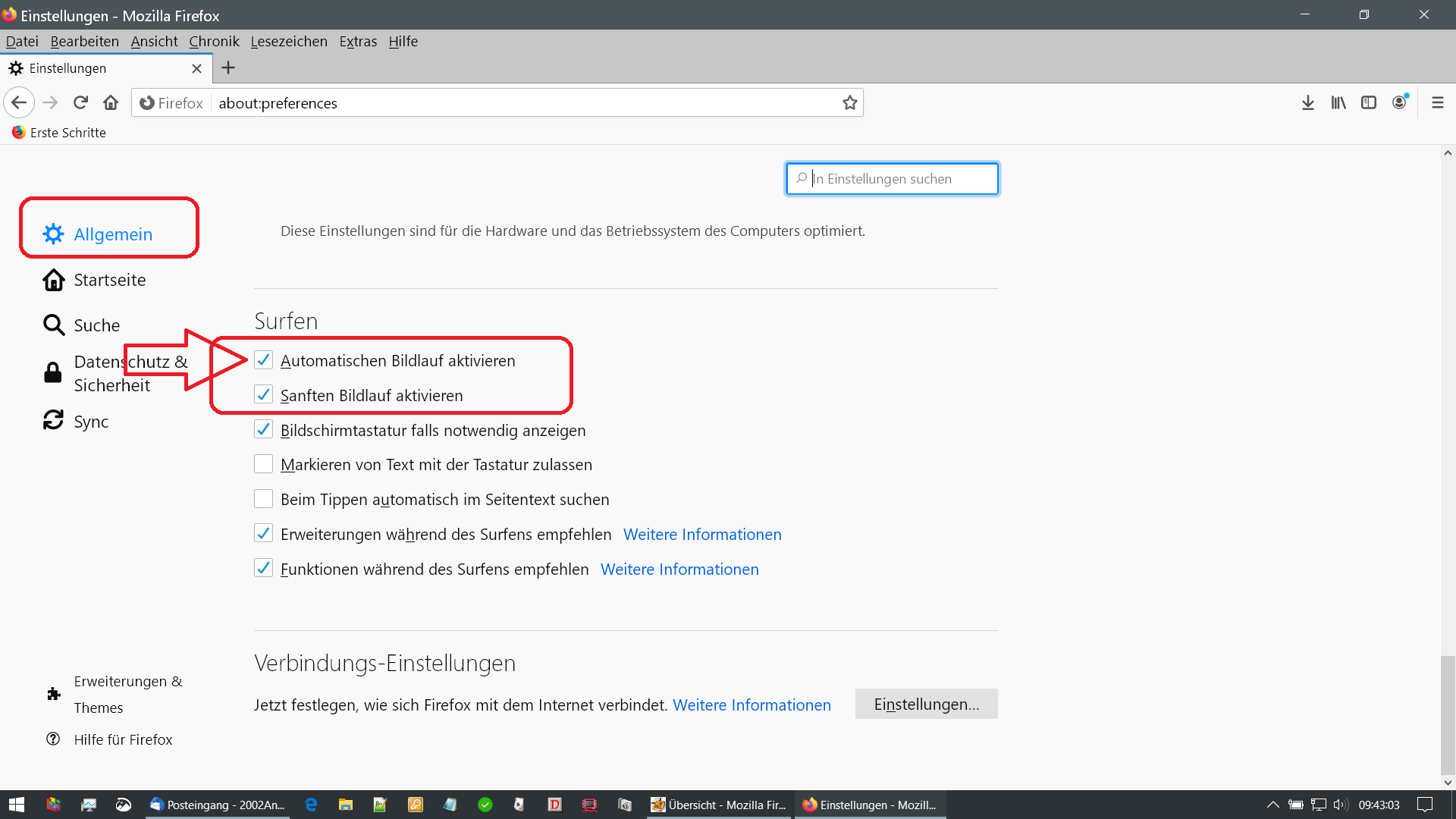Click the Home icon in toolbar

111,102
